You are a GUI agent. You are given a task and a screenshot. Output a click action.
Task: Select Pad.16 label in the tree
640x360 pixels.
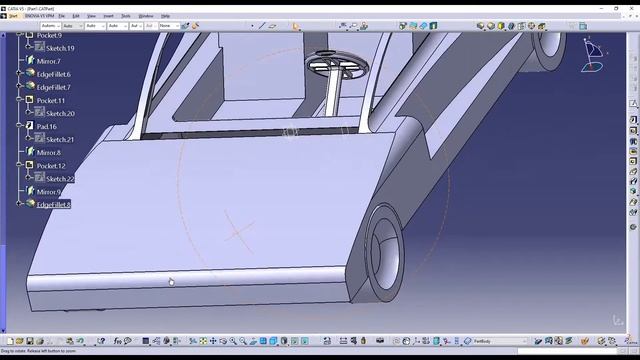[x=47, y=127]
